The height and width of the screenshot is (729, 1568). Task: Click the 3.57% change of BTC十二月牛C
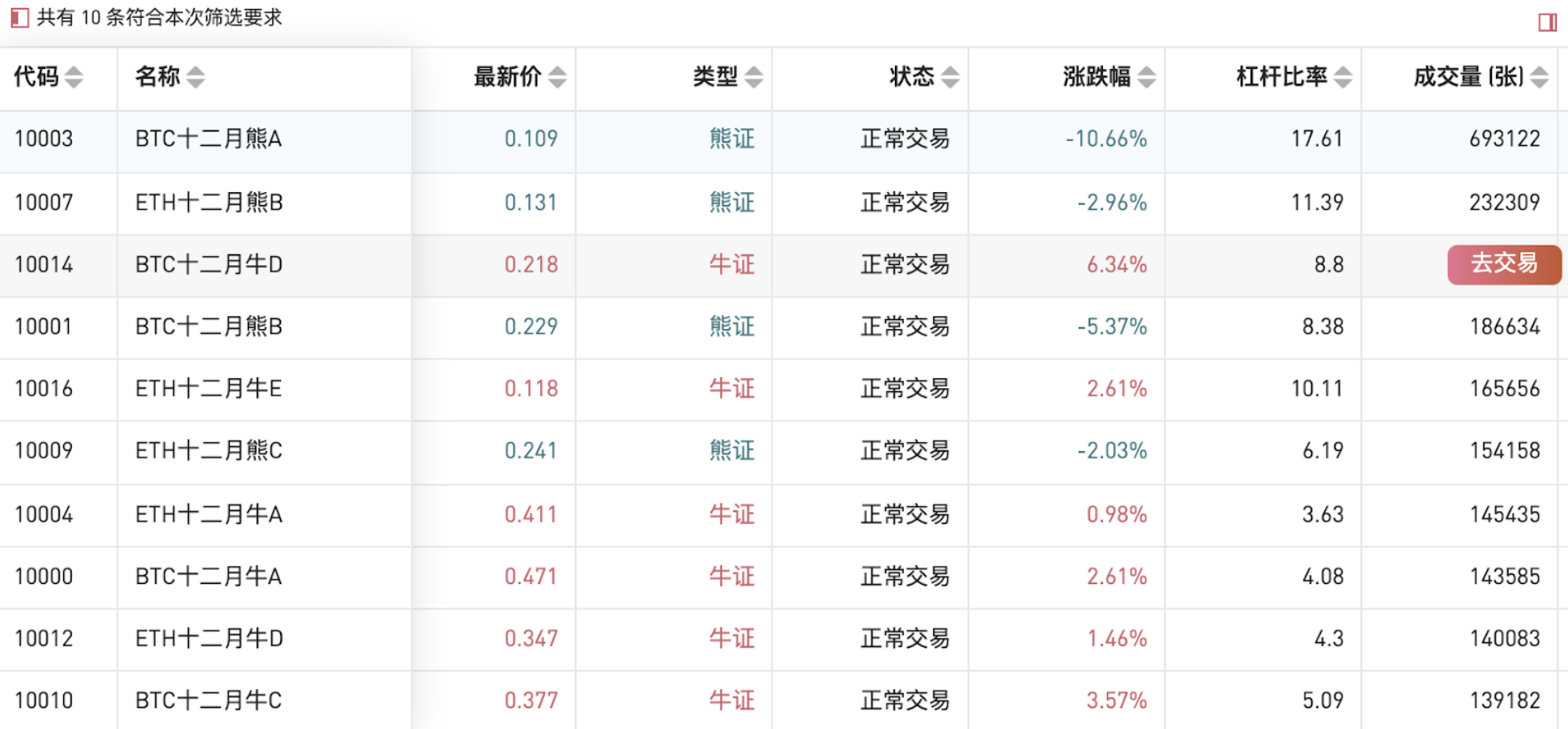pyautogui.click(x=1116, y=701)
